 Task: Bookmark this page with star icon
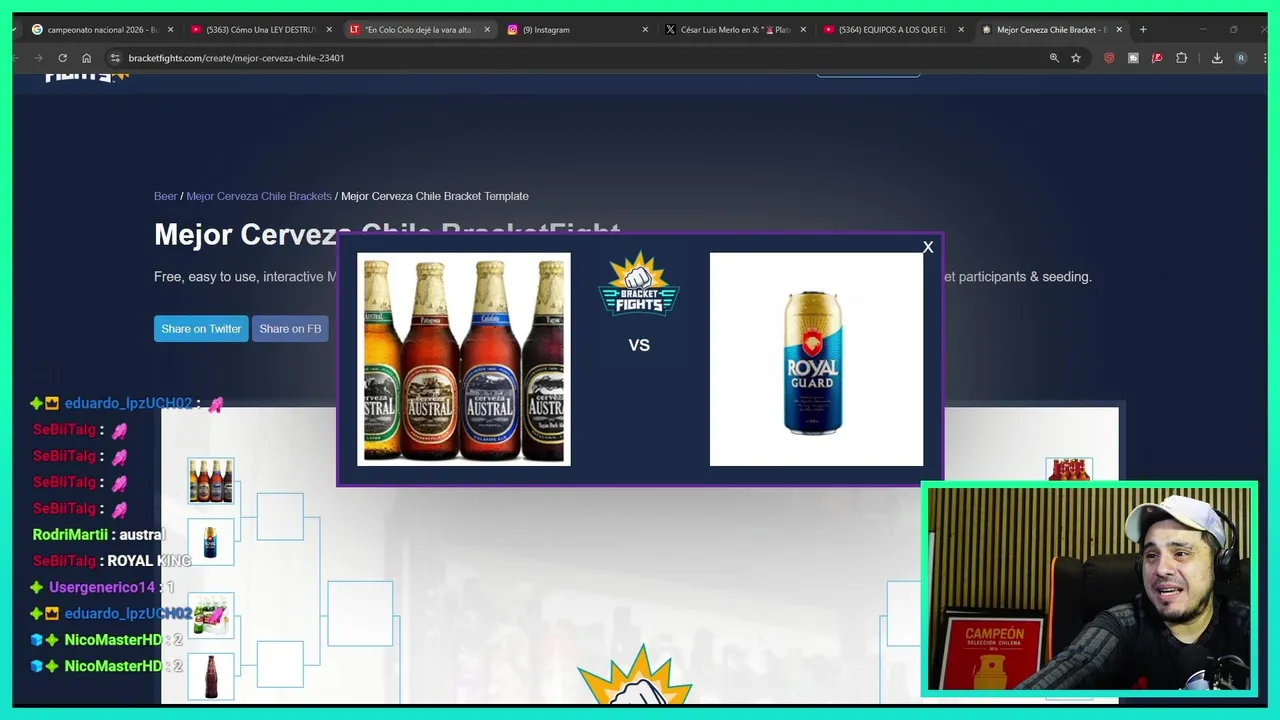[x=1076, y=58]
